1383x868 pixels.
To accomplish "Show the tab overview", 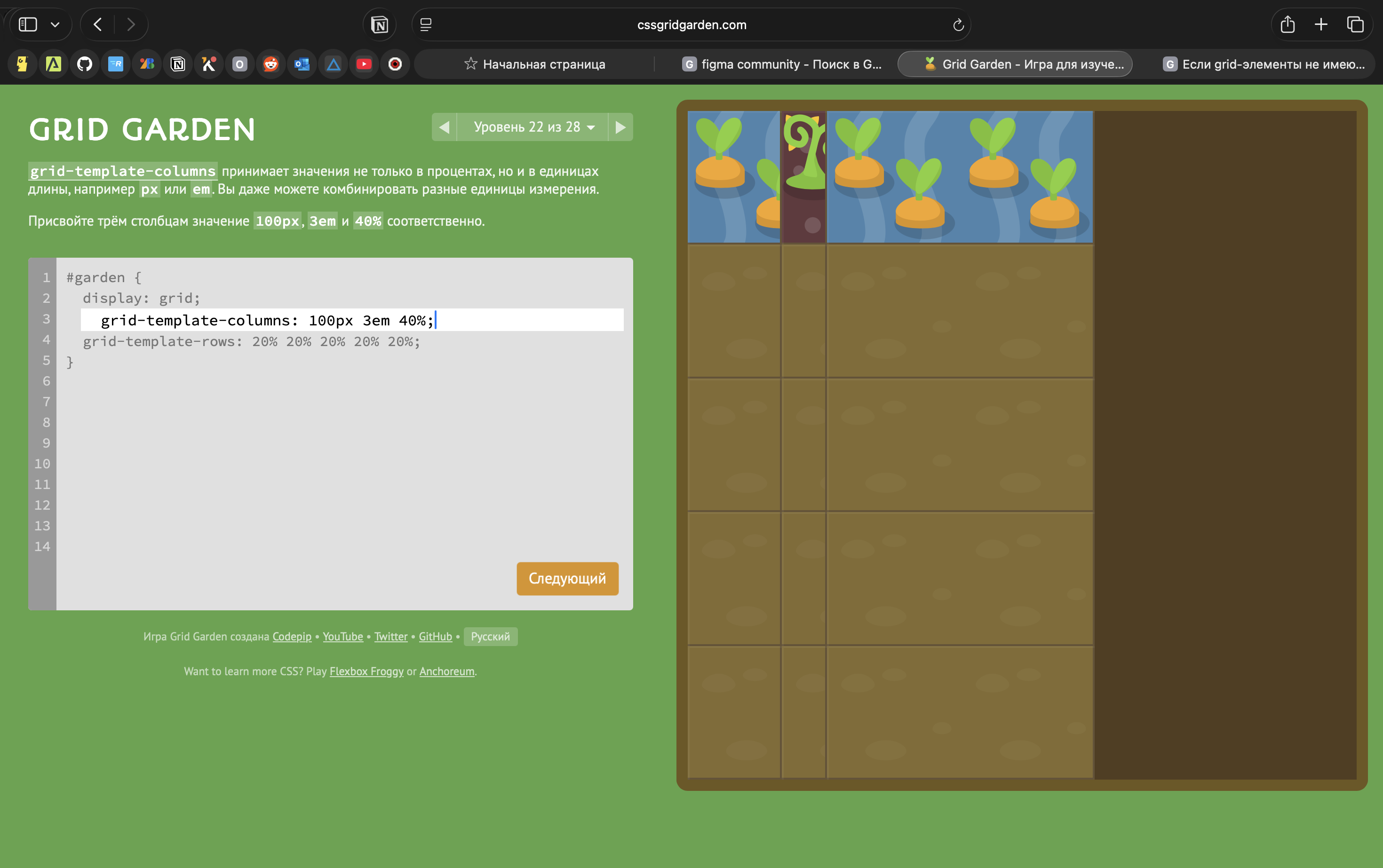I will pos(1355,24).
